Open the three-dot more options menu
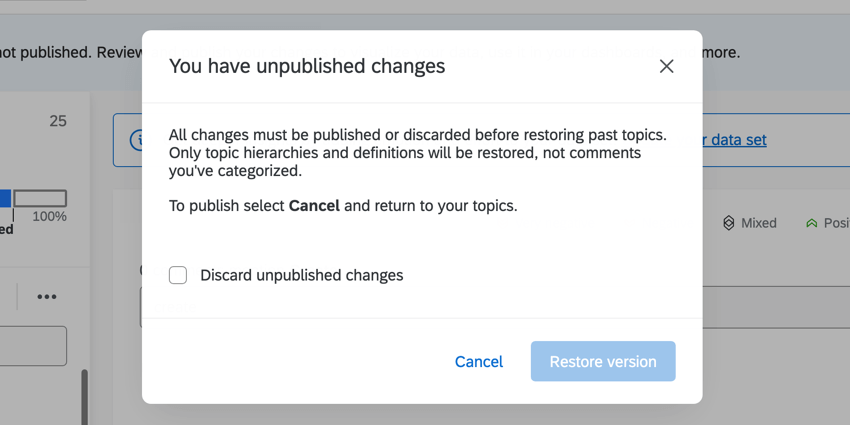The image size is (850, 425). [x=47, y=297]
